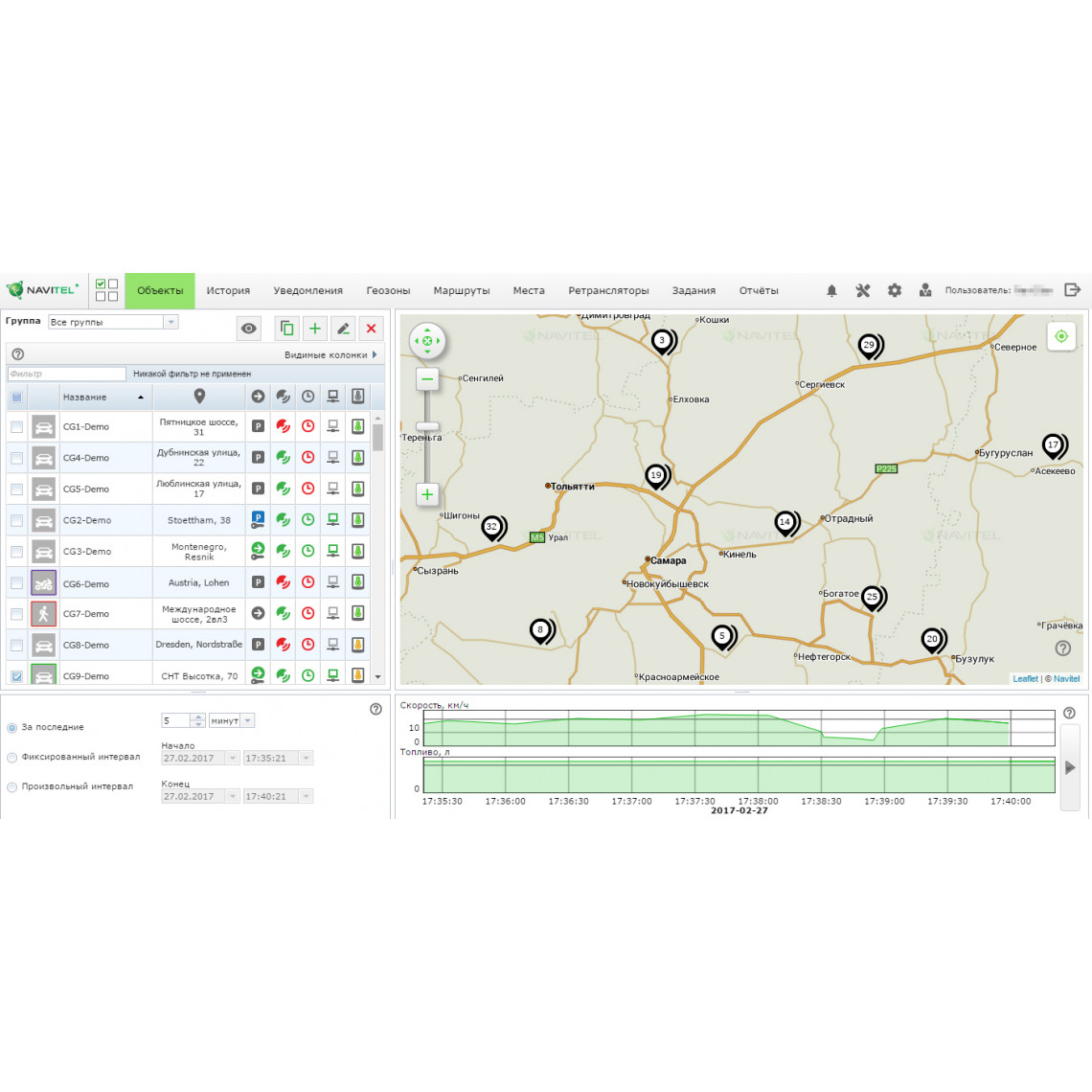Select the Произвольный интервал radio button
Screen dimensions: 1092x1092
point(11,787)
